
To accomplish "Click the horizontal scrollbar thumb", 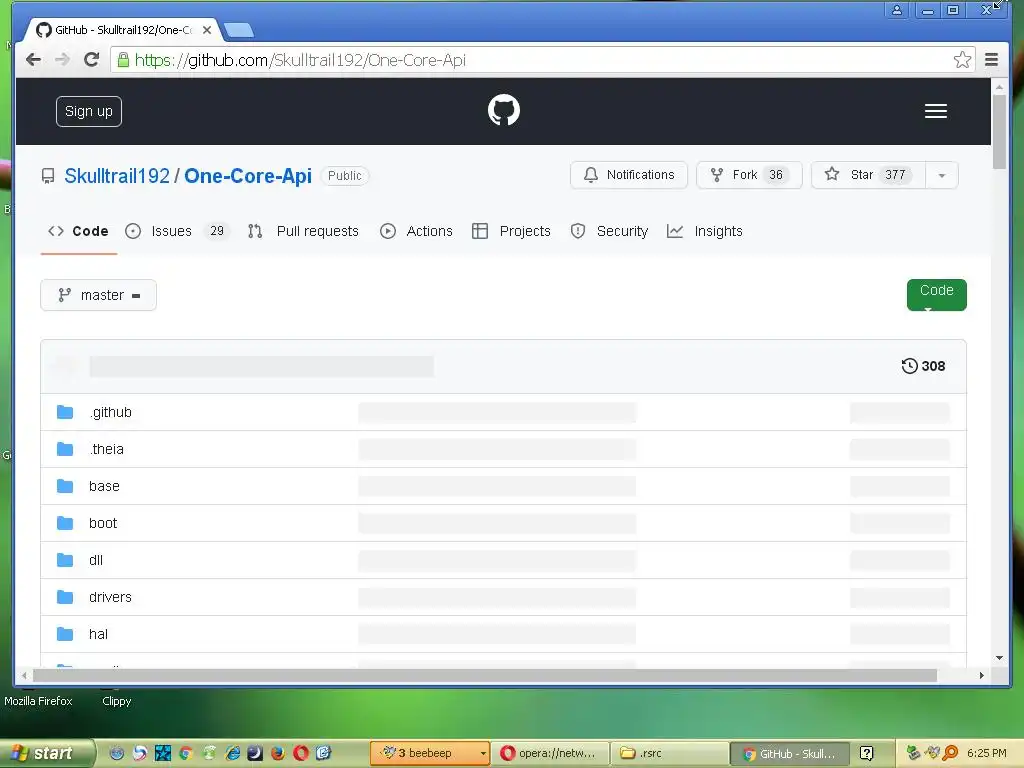I will [485, 675].
